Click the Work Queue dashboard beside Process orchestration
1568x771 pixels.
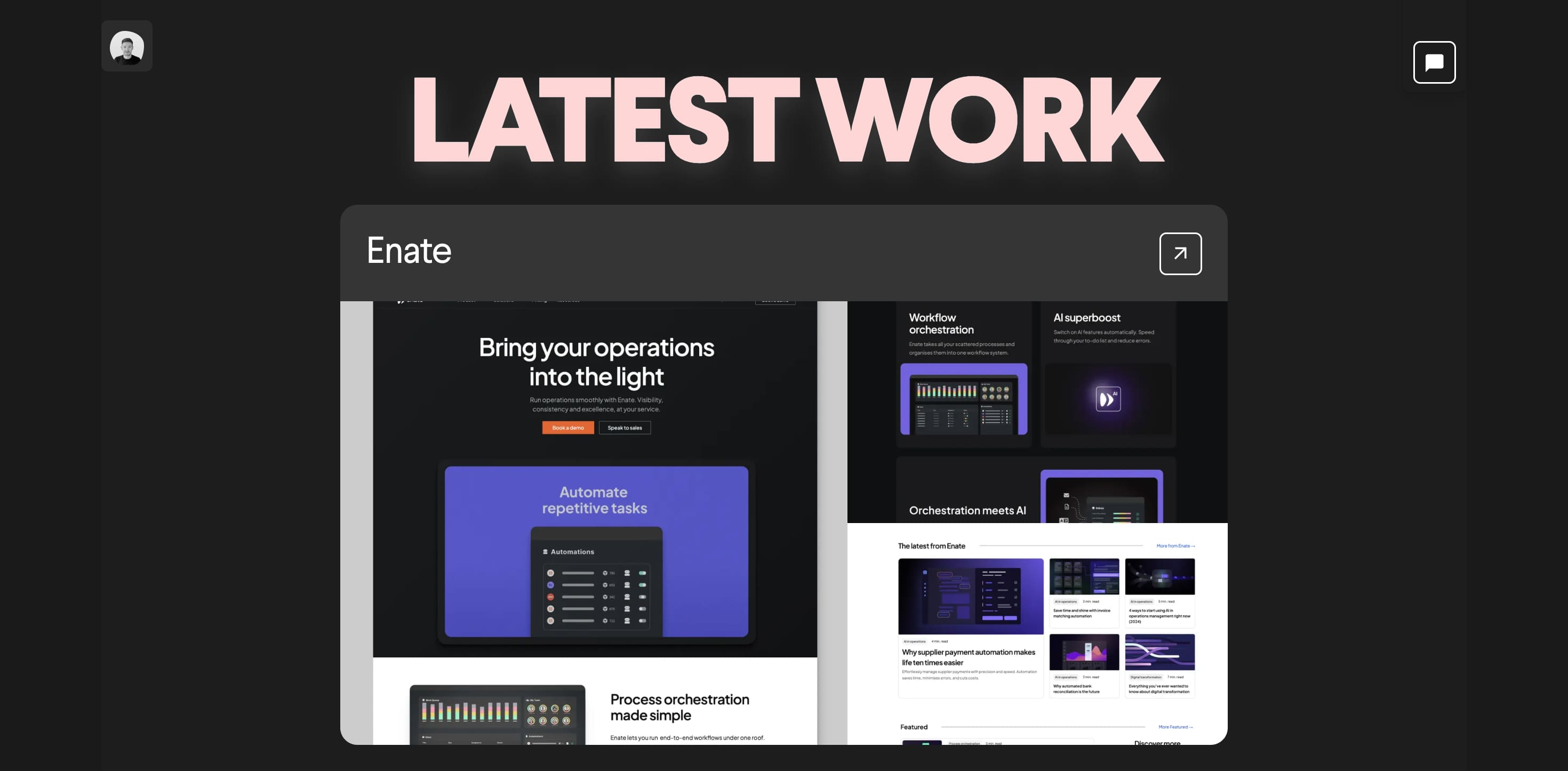497,715
